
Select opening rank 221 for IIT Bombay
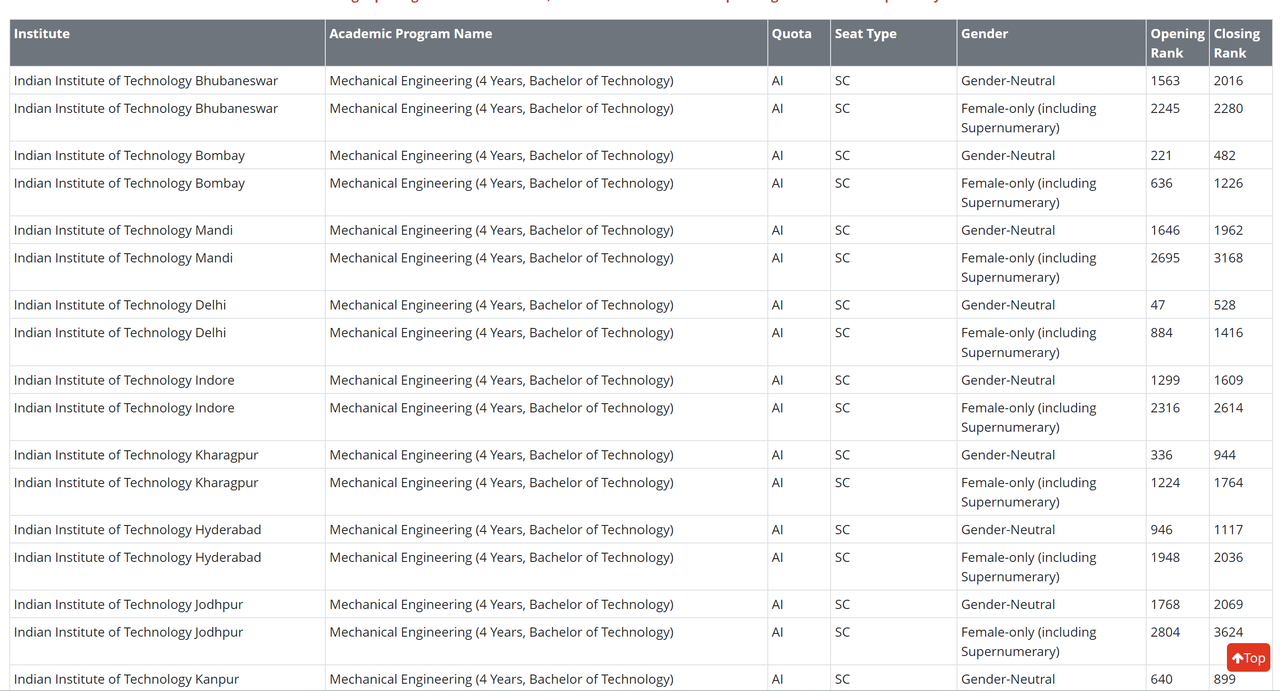pos(1161,156)
